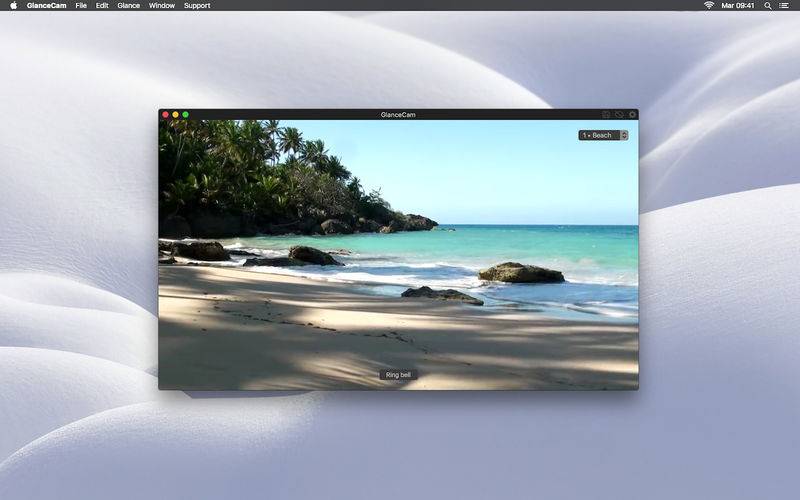800x500 pixels.
Task: Click the Beach camera video feed
Action: click(x=398, y=255)
